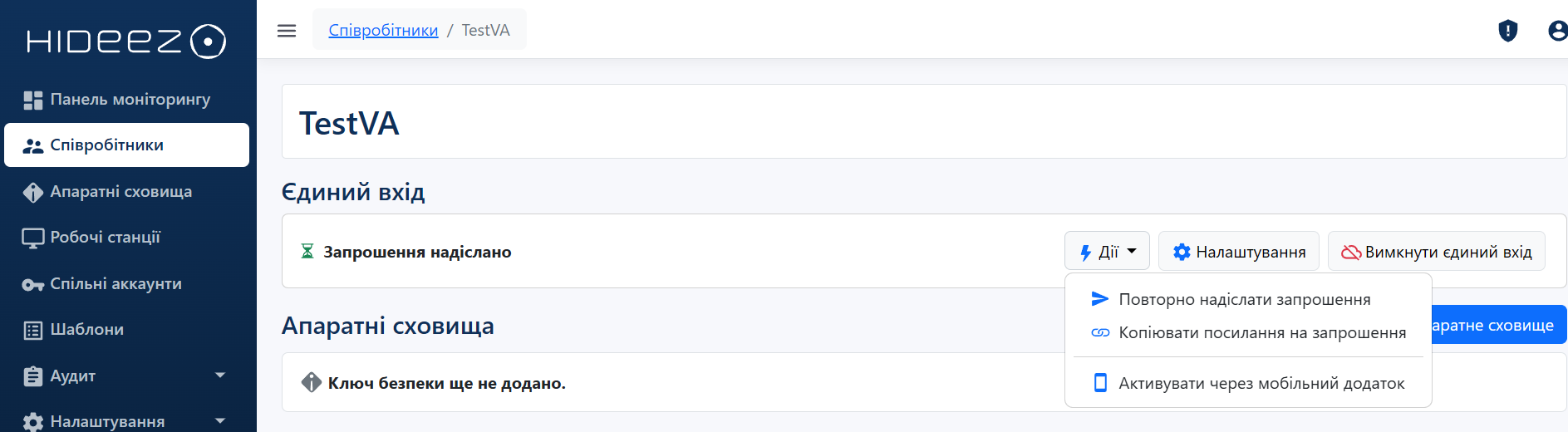1568x432 pixels.
Task: Click the hourglass invitation status icon
Action: [307, 251]
